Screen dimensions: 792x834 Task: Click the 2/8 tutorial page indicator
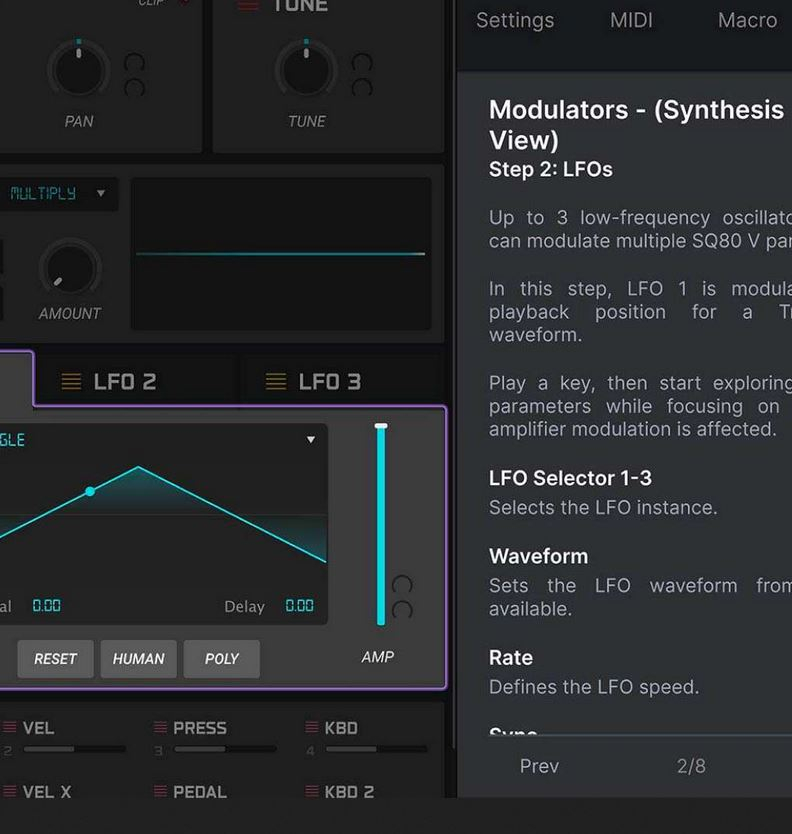[x=691, y=766]
